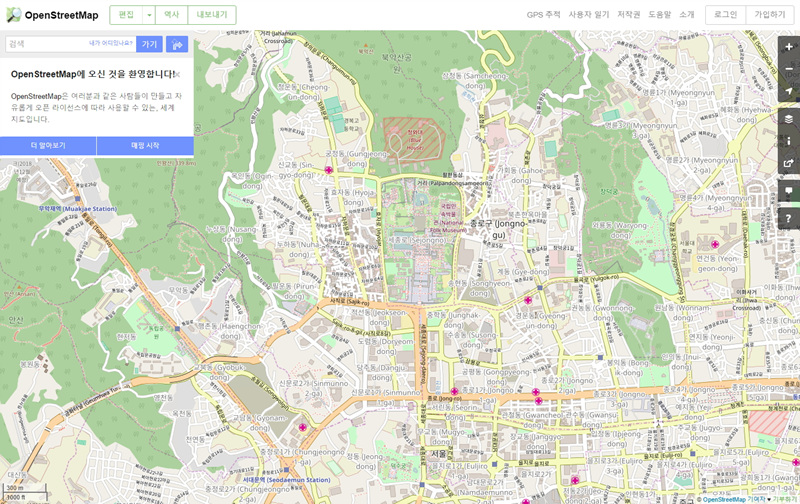This screenshot has width=800, height=504.
Task: Open directions using the arrow icon beside 가기
Action: pyautogui.click(x=177, y=44)
